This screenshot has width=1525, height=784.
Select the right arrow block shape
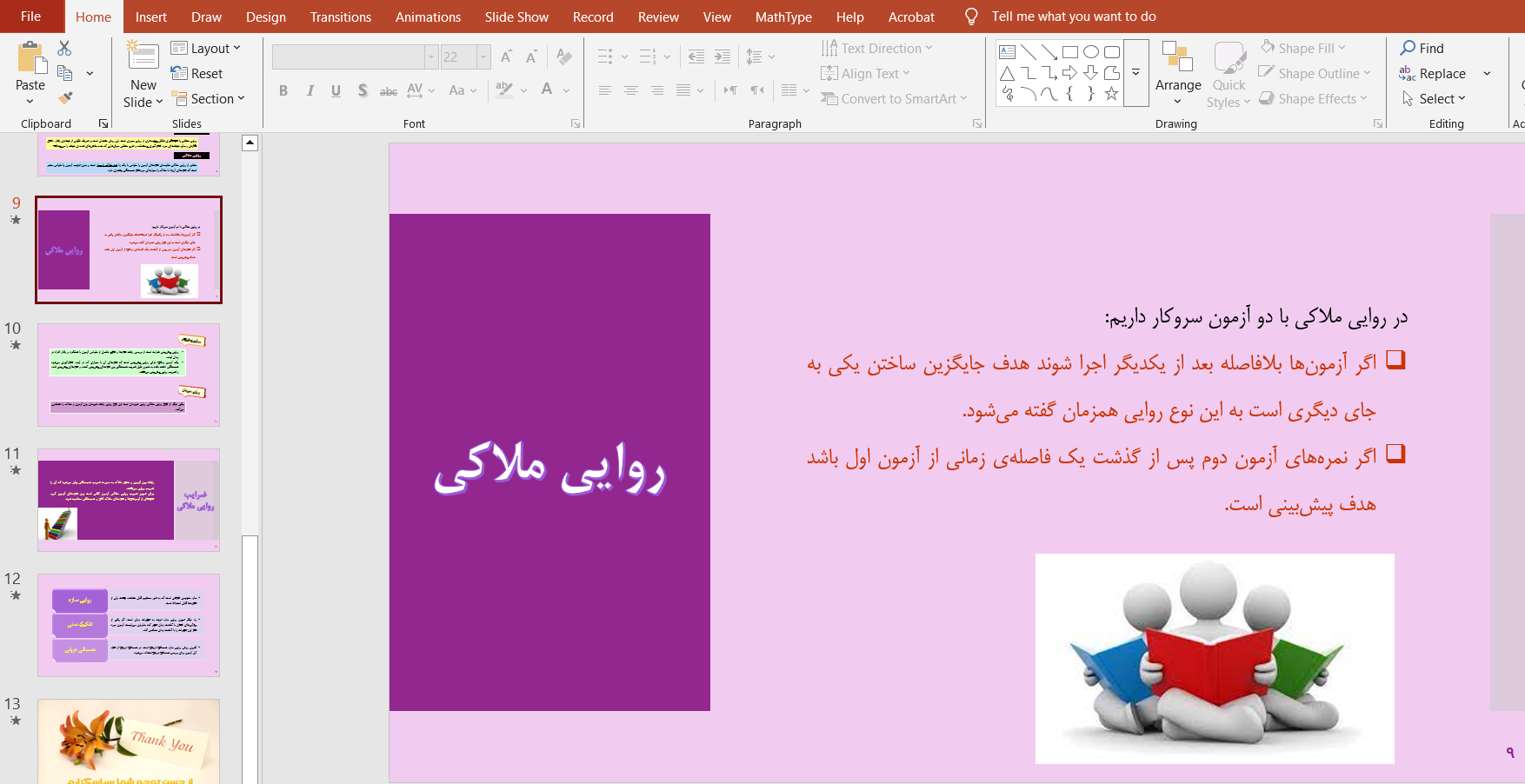tap(1069, 73)
